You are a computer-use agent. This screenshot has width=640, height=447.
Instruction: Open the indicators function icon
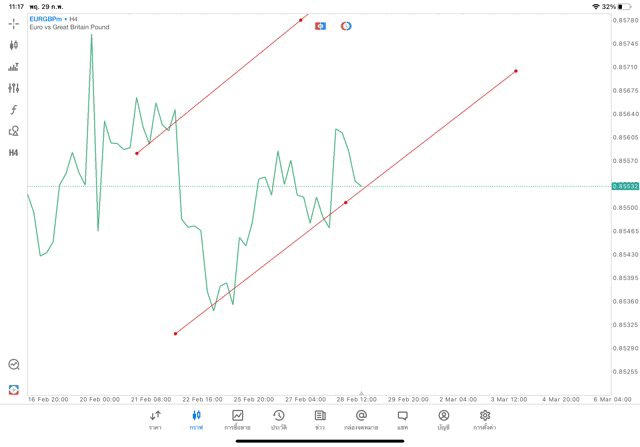[x=14, y=109]
